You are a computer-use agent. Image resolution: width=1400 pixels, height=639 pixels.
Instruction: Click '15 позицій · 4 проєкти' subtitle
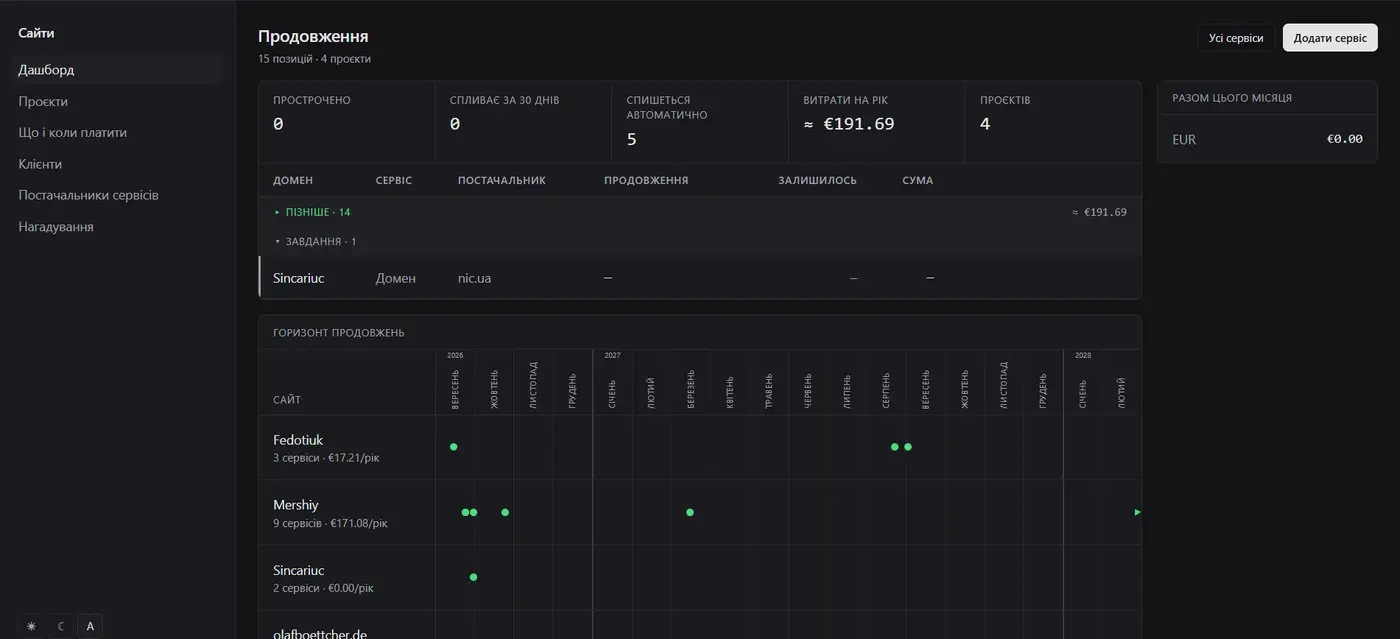coord(314,59)
